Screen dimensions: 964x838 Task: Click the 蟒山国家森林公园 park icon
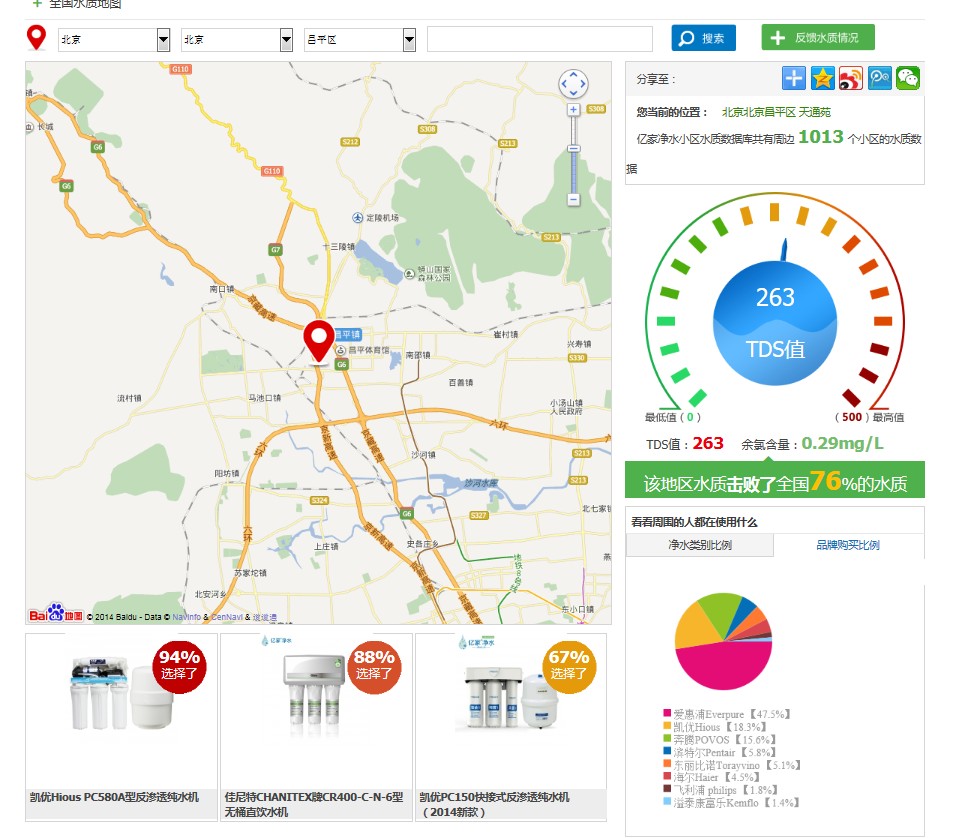[x=409, y=274]
